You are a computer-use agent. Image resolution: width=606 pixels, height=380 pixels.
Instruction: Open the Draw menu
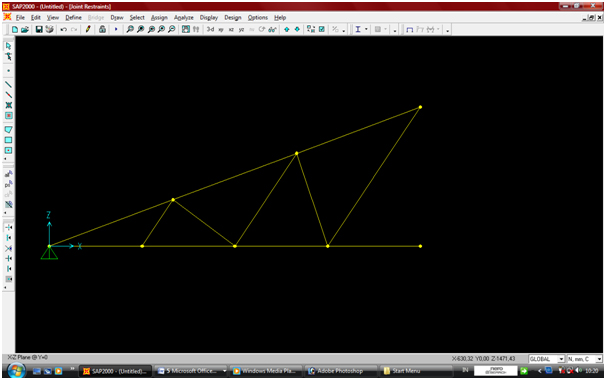point(117,17)
